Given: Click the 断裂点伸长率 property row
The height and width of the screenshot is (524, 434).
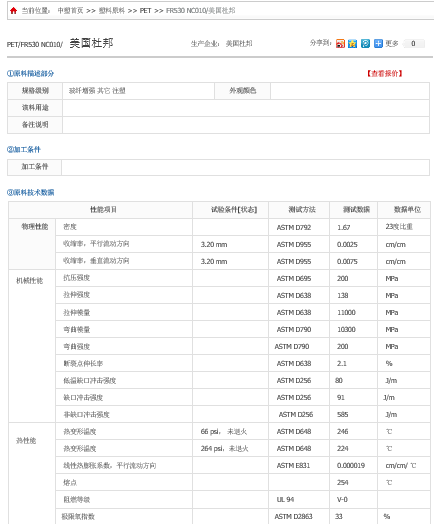Looking at the screenshot, I should (124, 363).
